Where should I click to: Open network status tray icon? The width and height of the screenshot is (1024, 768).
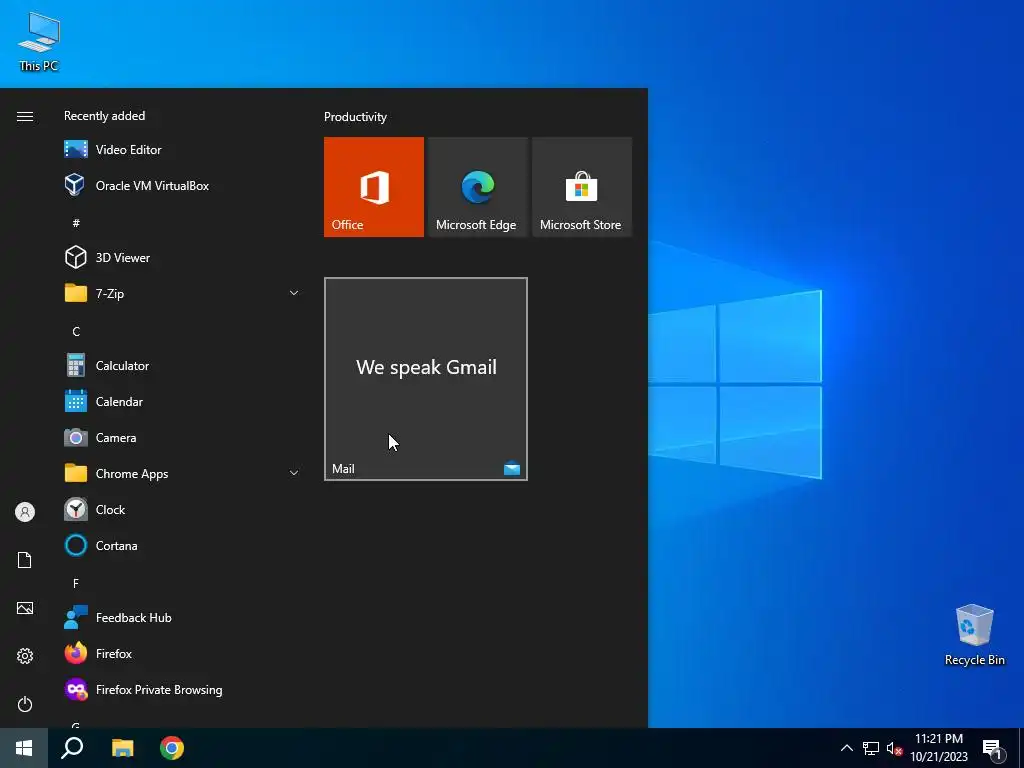(x=871, y=748)
